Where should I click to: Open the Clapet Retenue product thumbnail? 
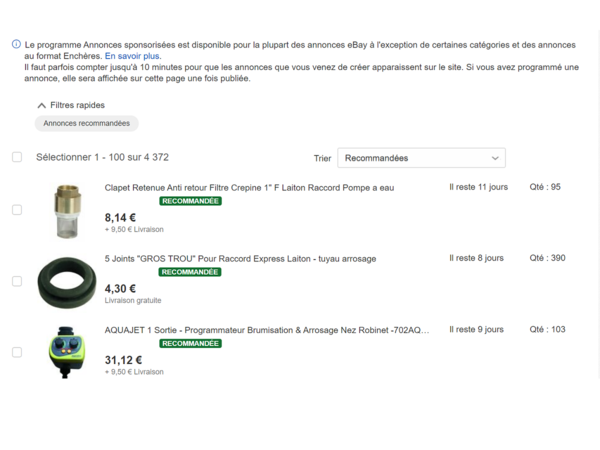(x=67, y=211)
